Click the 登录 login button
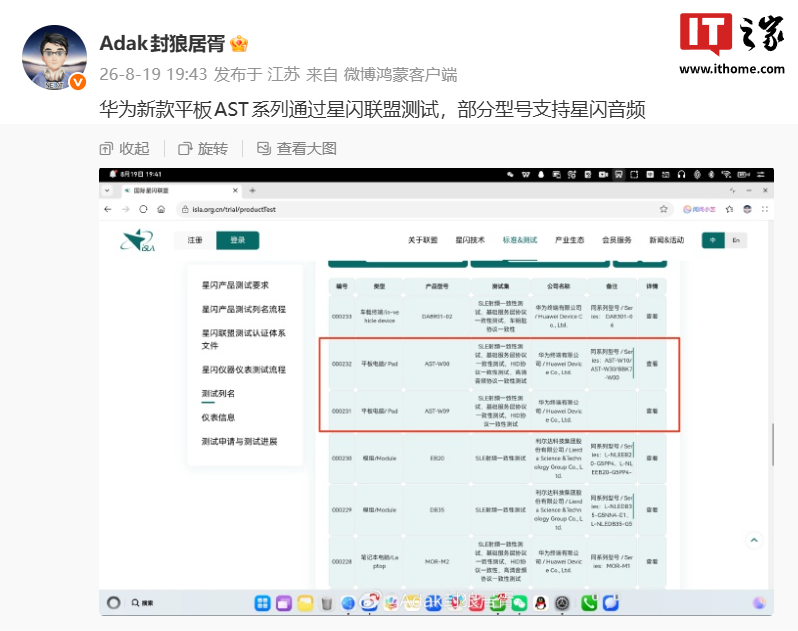The width and height of the screenshot is (798, 631). pos(238,240)
